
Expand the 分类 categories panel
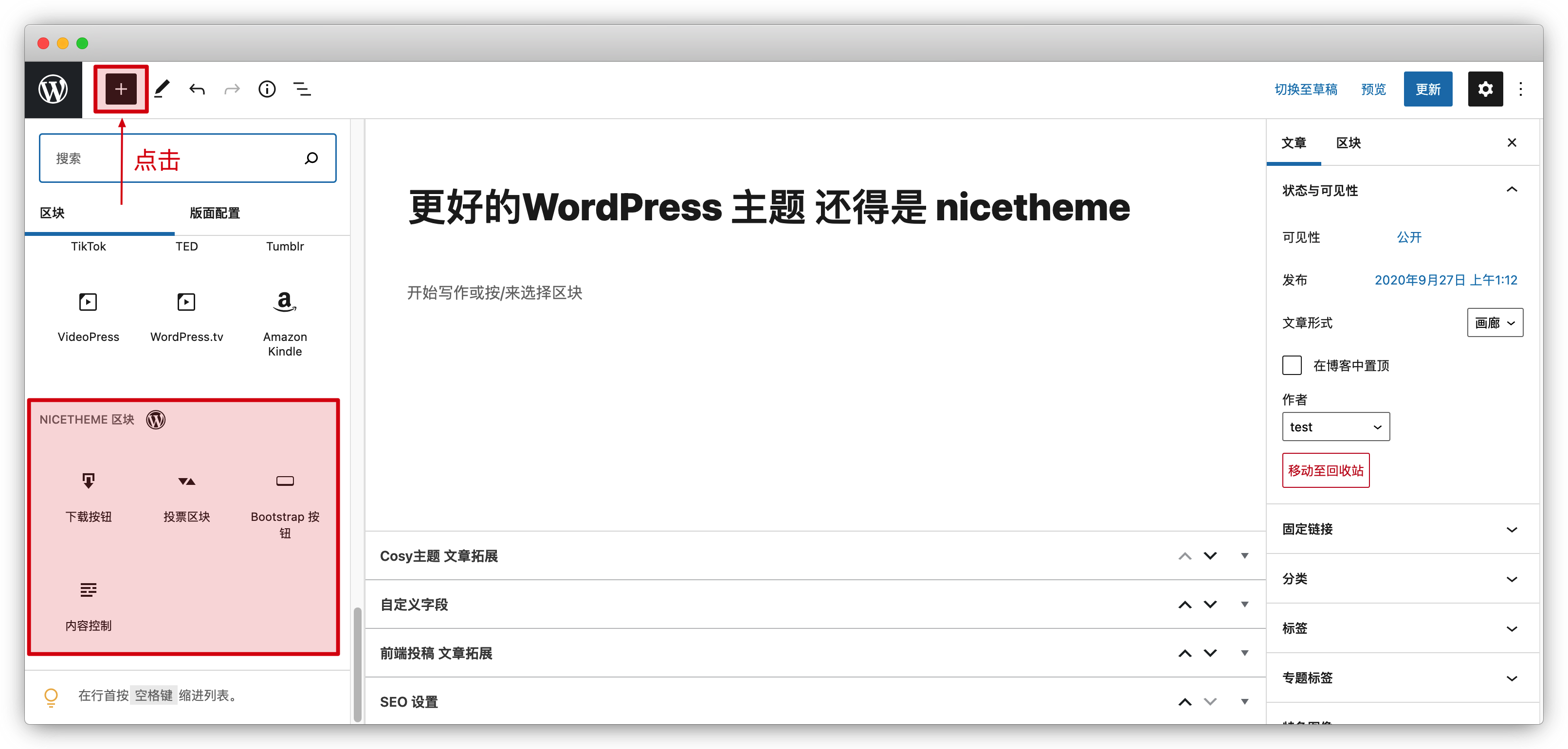click(1403, 579)
